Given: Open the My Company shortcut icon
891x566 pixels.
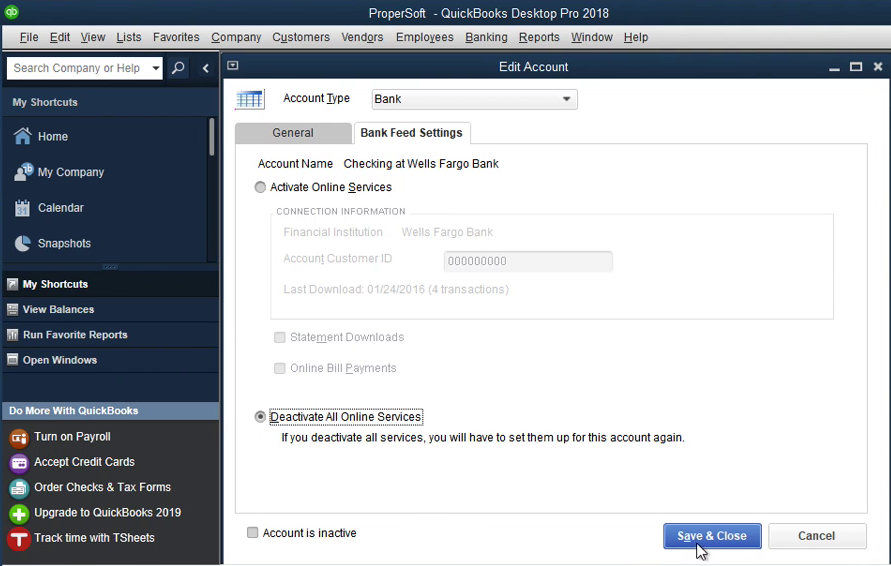Looking at the screenshot, I should point(23,172).
